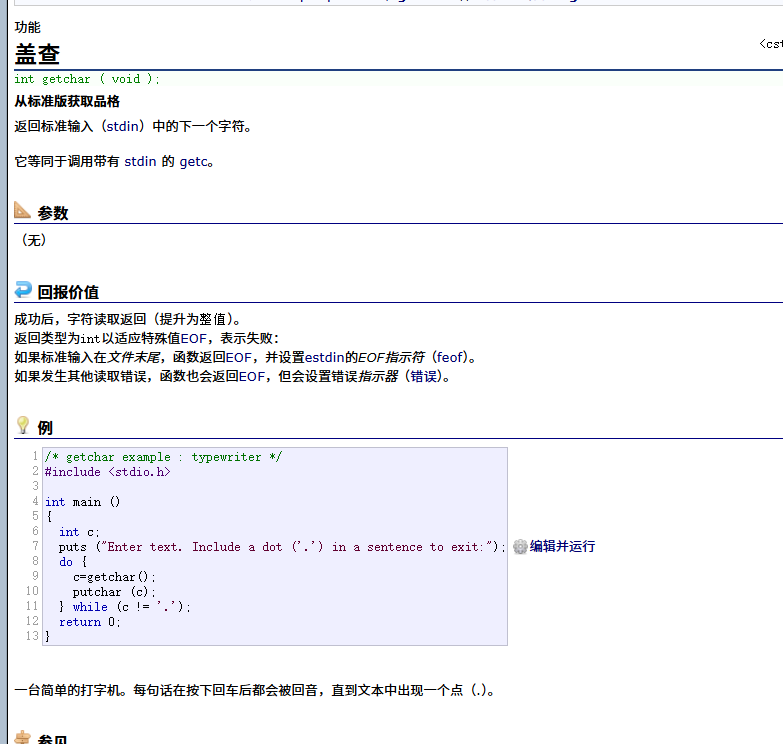The height and width of the screenshot is (744, 783).
Task: Click code line while (c != '.');
Action: pyautogui.click(x=125, y=607)
